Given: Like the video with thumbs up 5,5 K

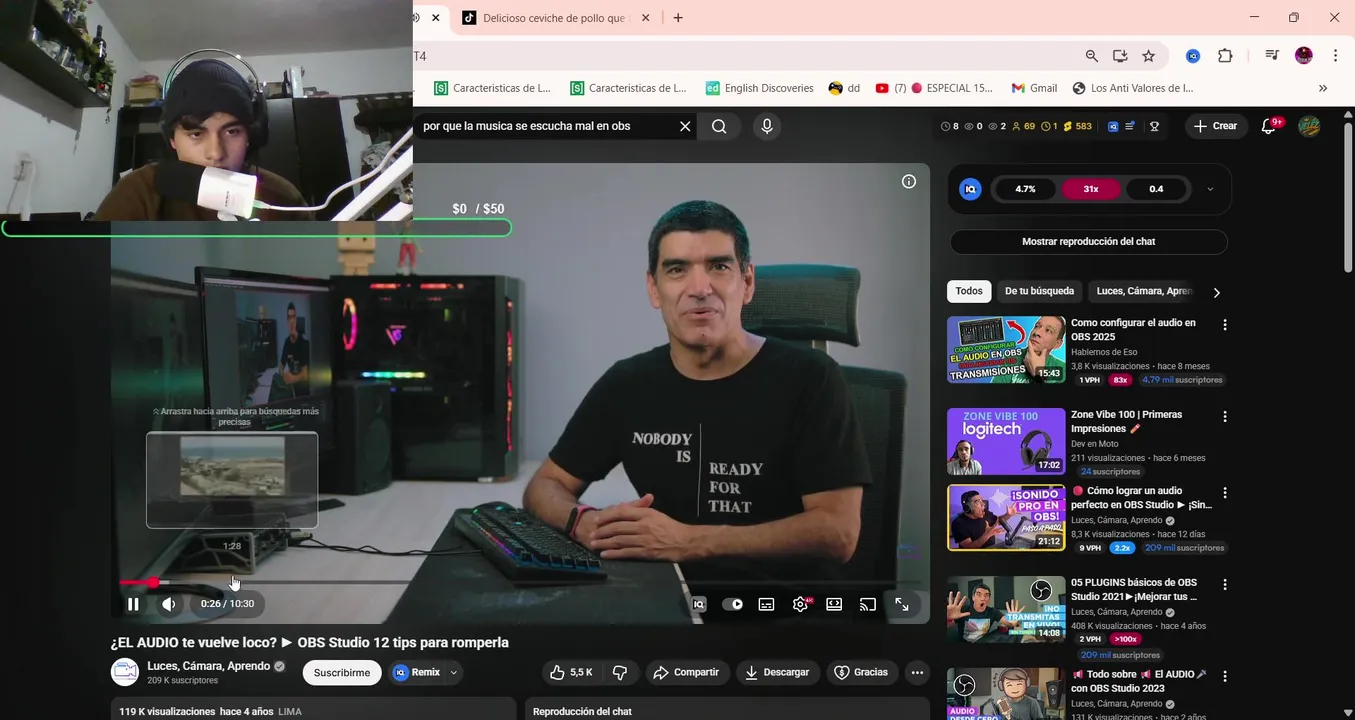Looking at the screenshot, I should pos(571,673).
